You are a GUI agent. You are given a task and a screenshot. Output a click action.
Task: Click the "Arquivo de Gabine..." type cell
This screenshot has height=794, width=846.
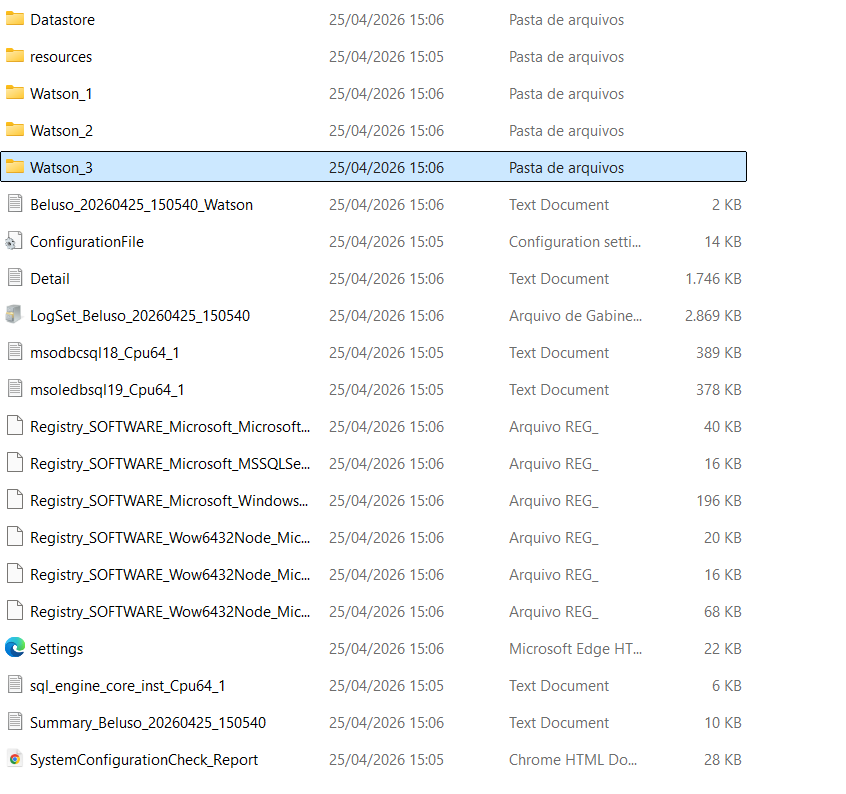click(x=575, y=316)
